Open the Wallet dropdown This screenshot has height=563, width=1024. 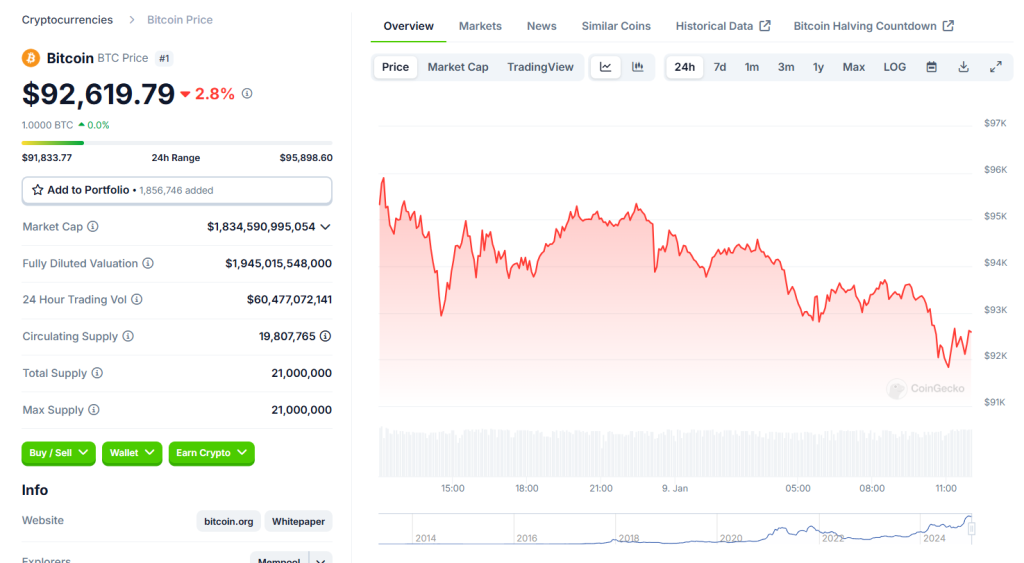132,453
